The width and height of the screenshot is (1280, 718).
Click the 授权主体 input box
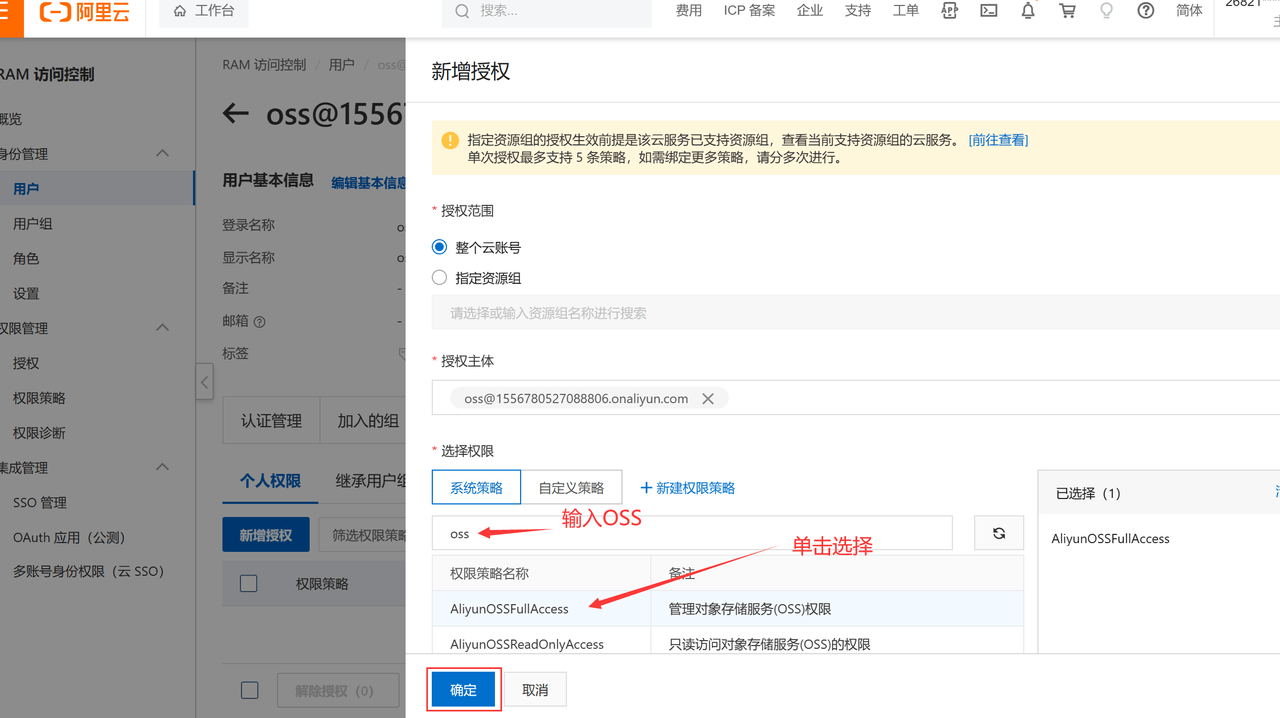[x=856, y=398]
